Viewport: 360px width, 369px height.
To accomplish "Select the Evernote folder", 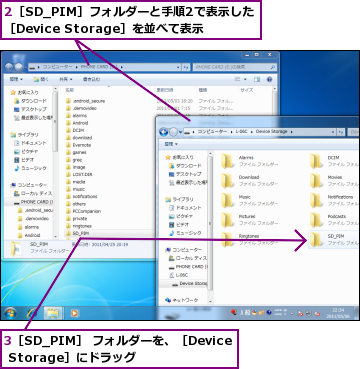I will [x=78, y=145].
